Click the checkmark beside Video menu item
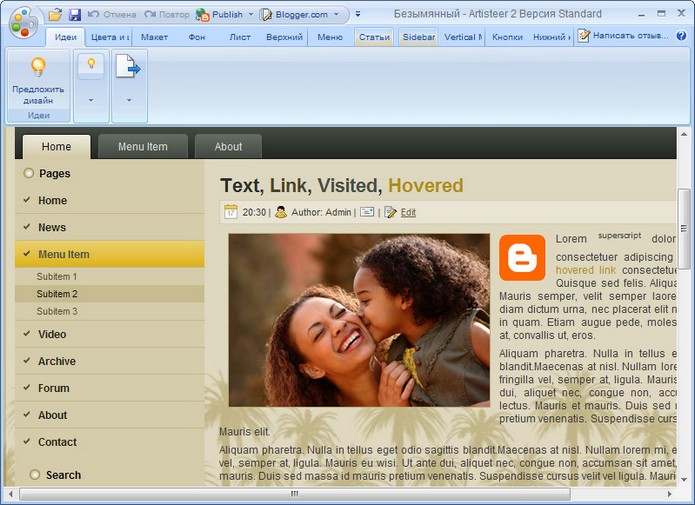Image resolution: width=695 pixels, height=505 pixels. click(26, 334)
